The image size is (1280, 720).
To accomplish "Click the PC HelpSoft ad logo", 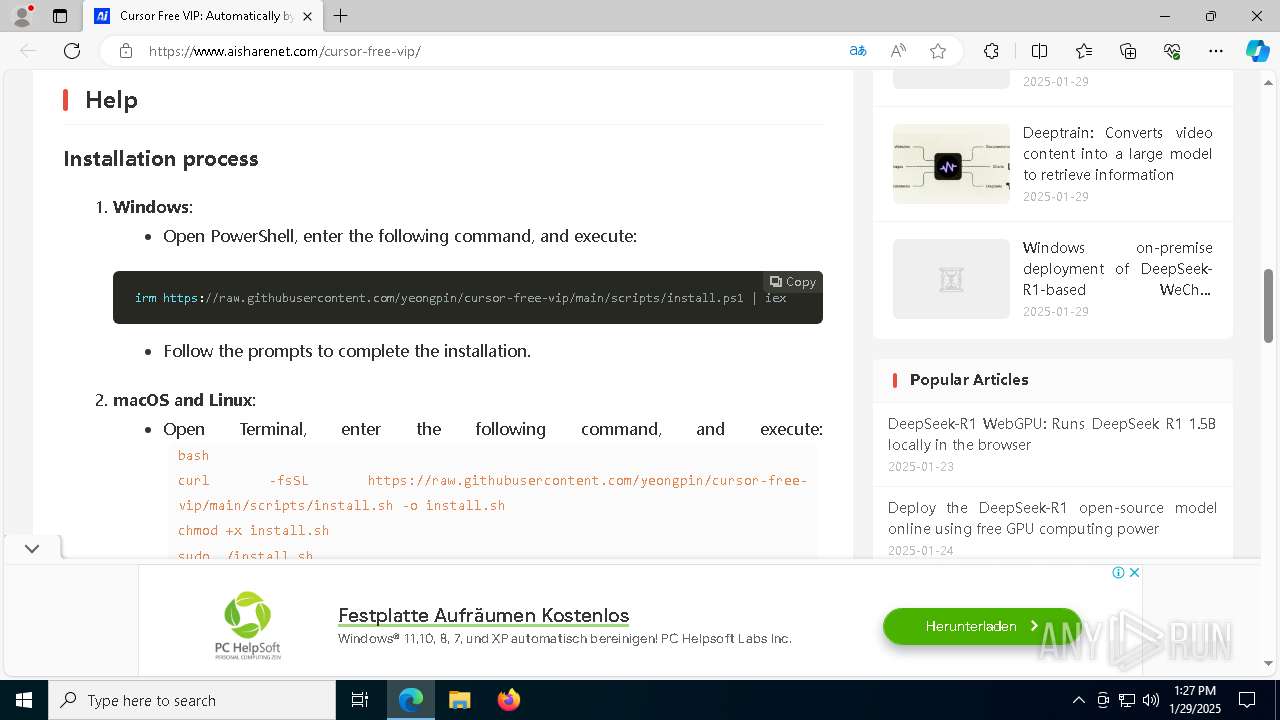I will pos(248,625).
